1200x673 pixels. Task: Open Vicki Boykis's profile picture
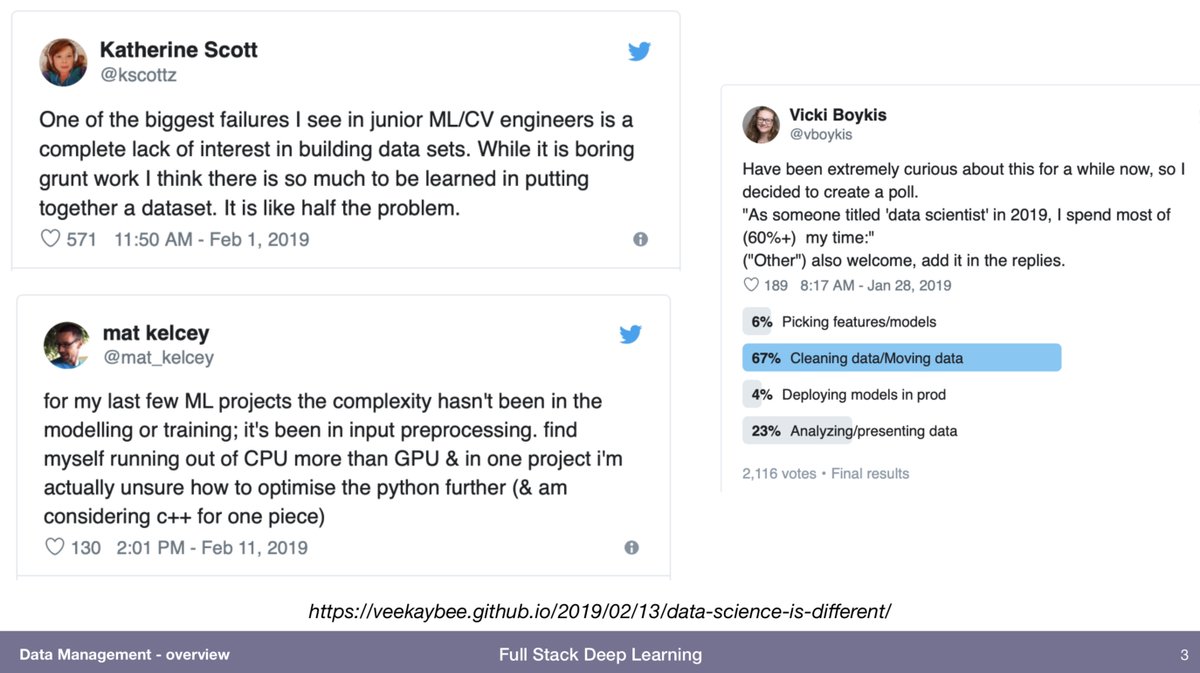(x=761, y=124)
